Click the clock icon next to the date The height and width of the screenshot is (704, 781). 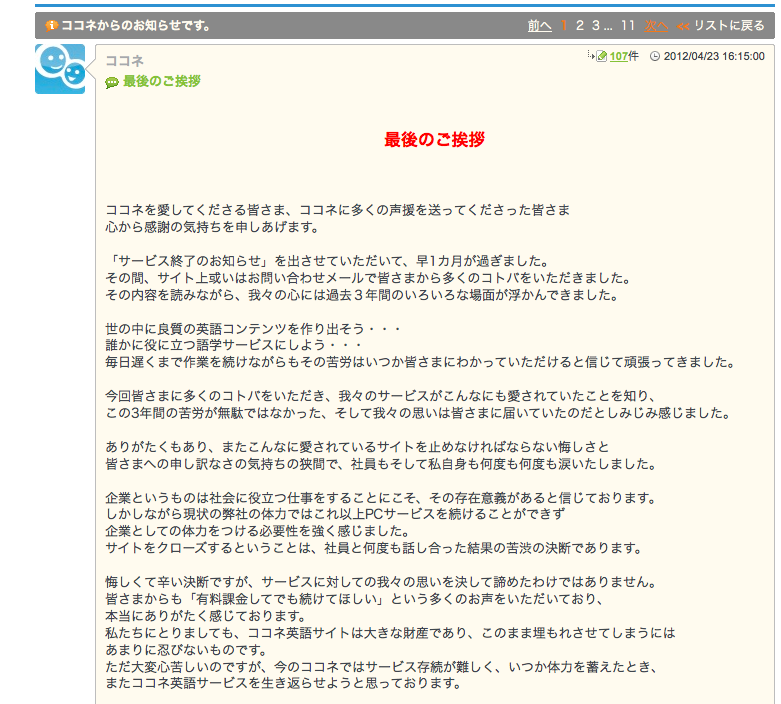(655, 56)
